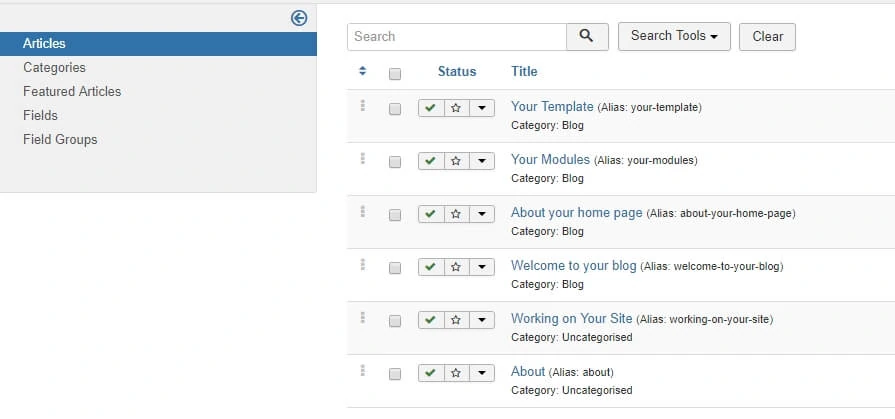Viewport: 895px width, 419px height.
Task: Select the checkbox beside Your Template
Action: coord(394,108)
